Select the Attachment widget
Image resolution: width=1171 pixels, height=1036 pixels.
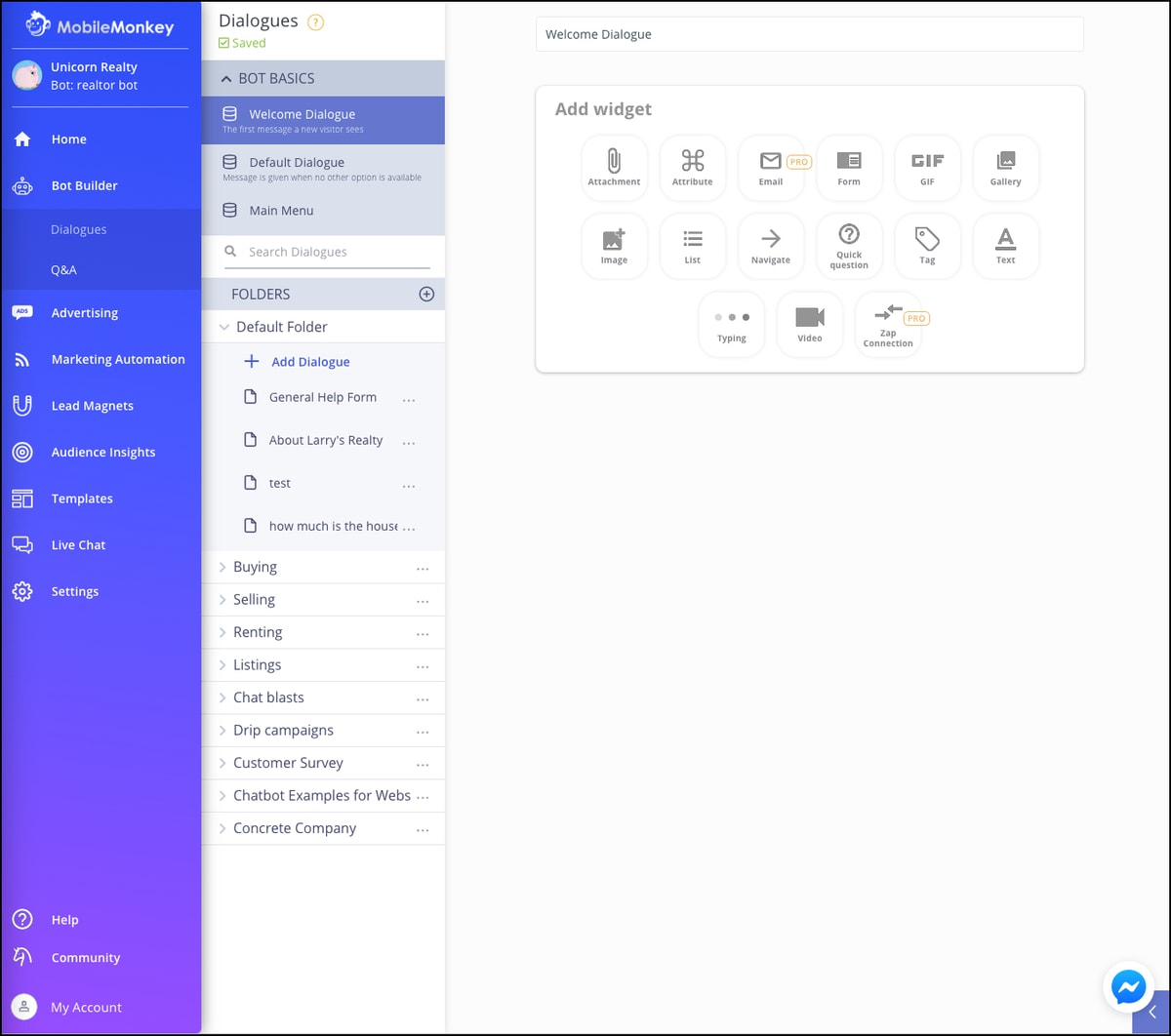coord(614,167)
